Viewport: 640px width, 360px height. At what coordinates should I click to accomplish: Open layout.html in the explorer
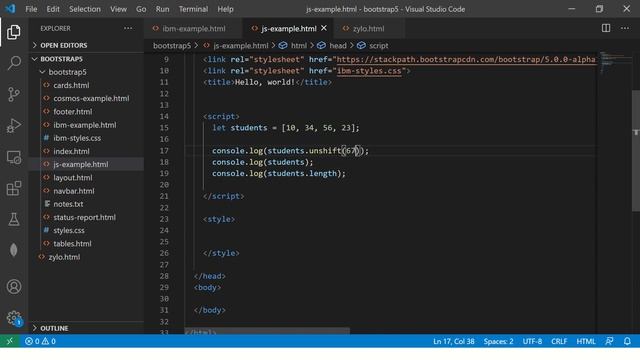tap(73, 178)
